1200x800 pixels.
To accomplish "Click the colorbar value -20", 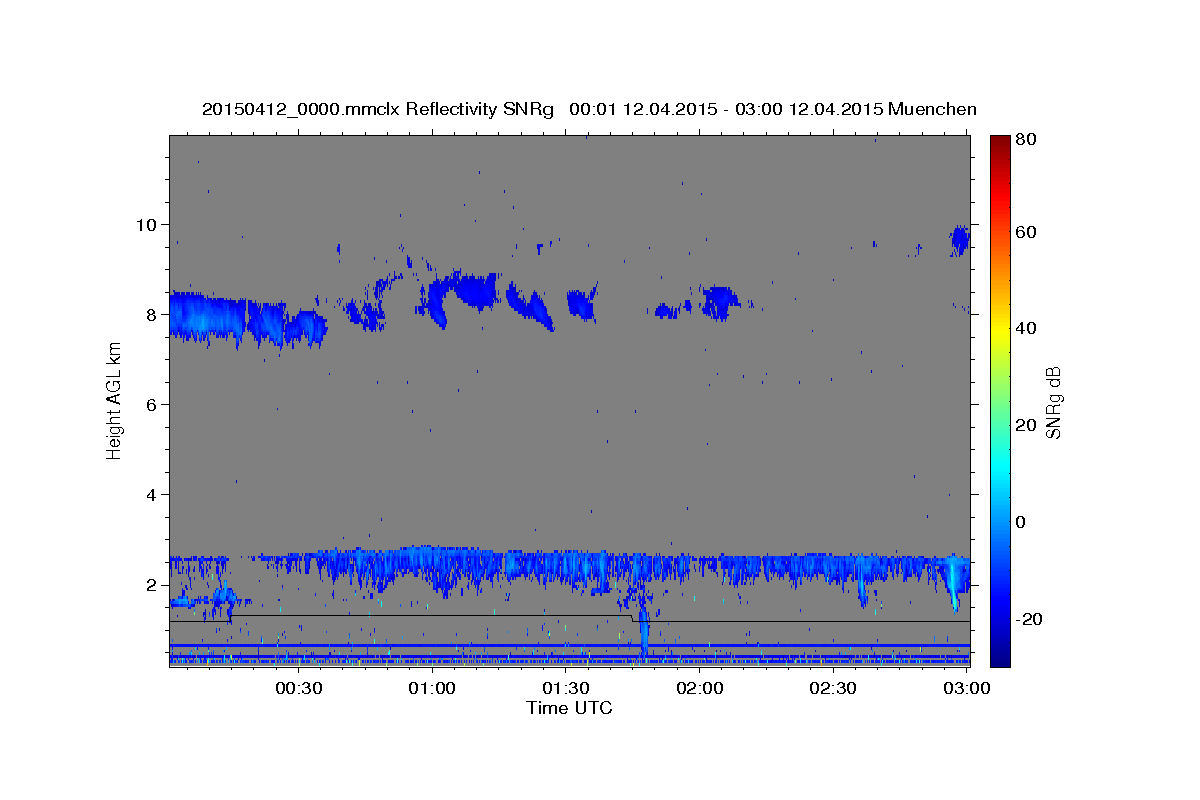I will (1029, 619).
